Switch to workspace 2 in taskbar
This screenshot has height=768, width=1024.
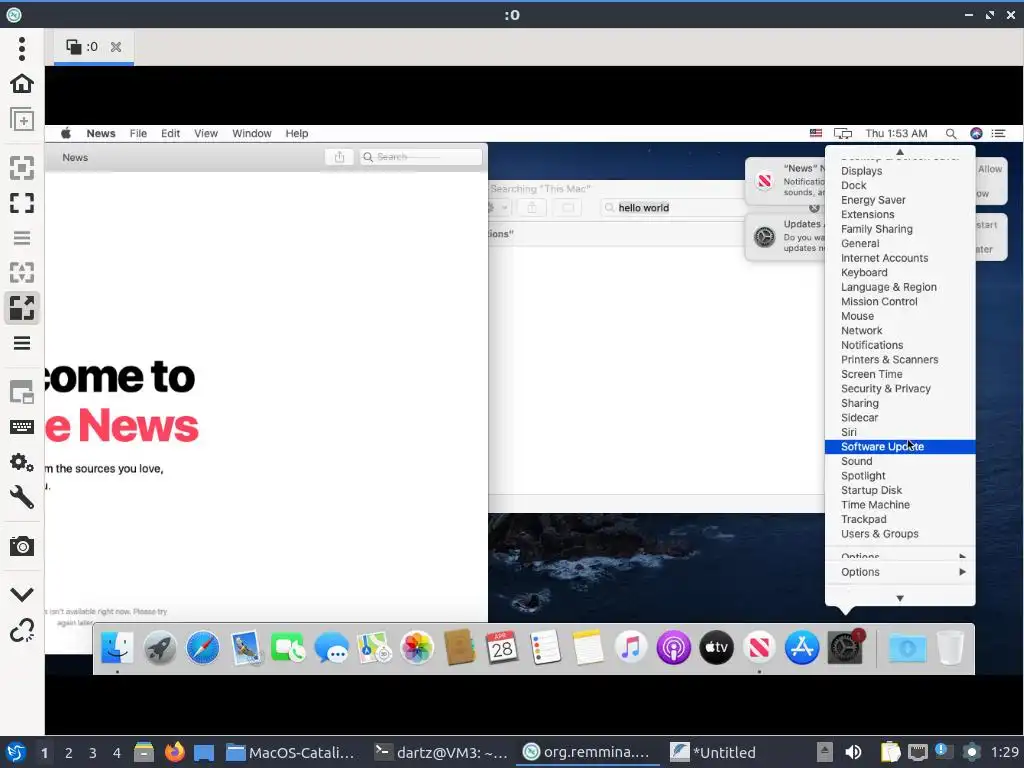(x=69, y=753)
